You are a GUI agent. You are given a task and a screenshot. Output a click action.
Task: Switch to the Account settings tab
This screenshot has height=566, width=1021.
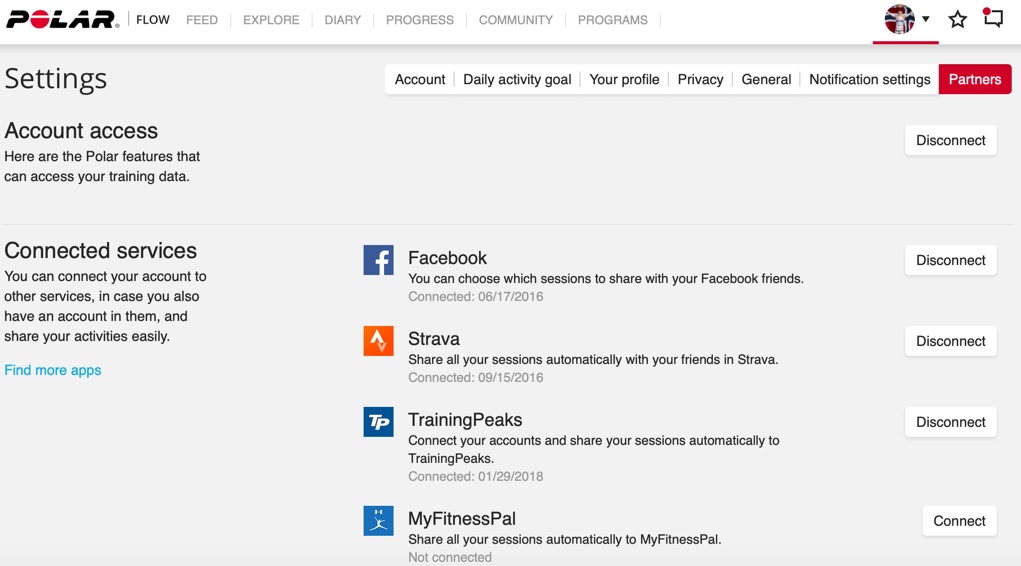pyautogui.click(x=420, y=80)
